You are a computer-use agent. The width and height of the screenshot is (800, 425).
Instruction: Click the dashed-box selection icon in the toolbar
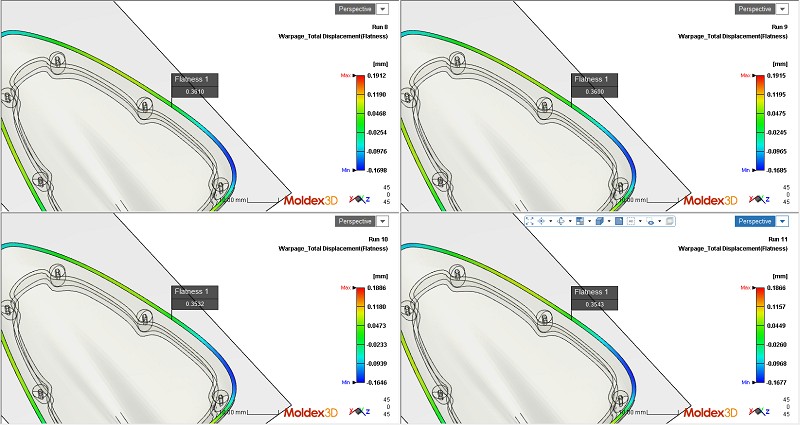631,221
